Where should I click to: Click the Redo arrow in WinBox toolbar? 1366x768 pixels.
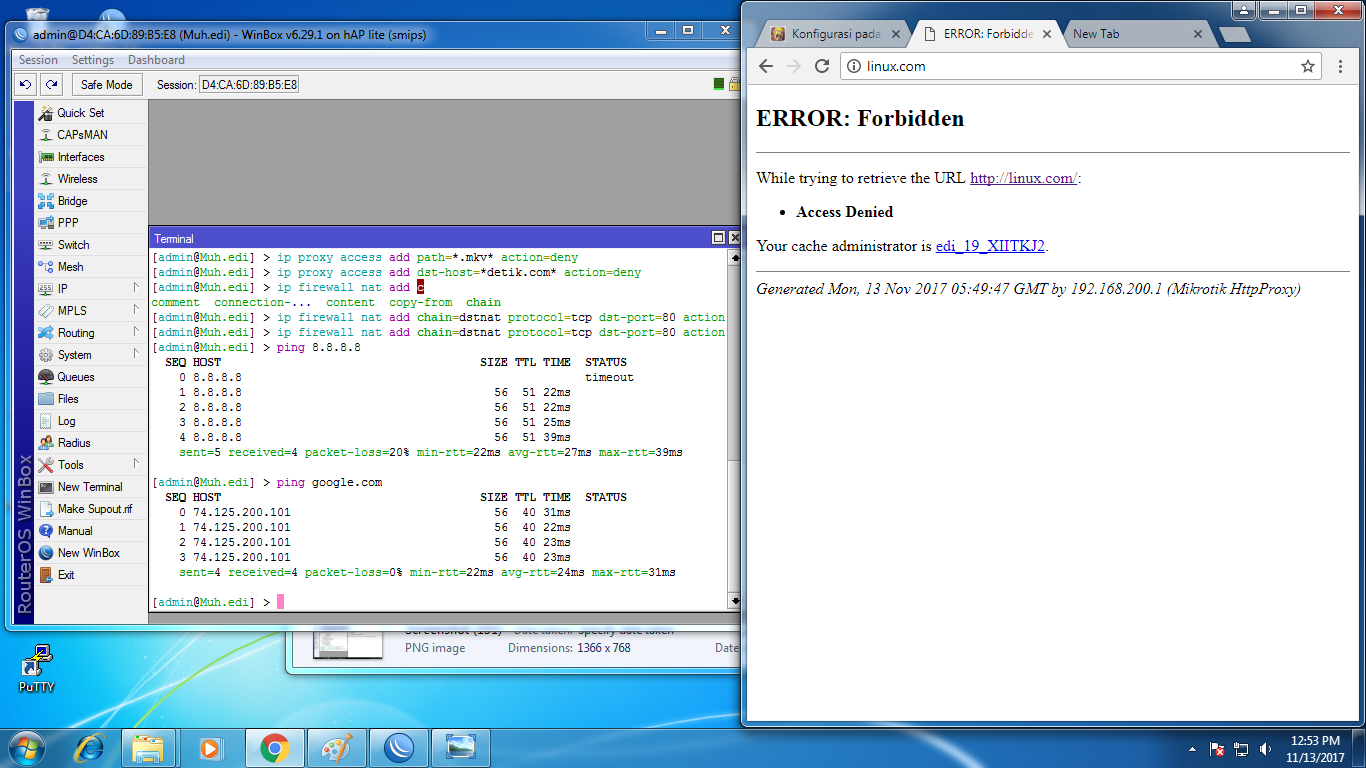(51, 85)
